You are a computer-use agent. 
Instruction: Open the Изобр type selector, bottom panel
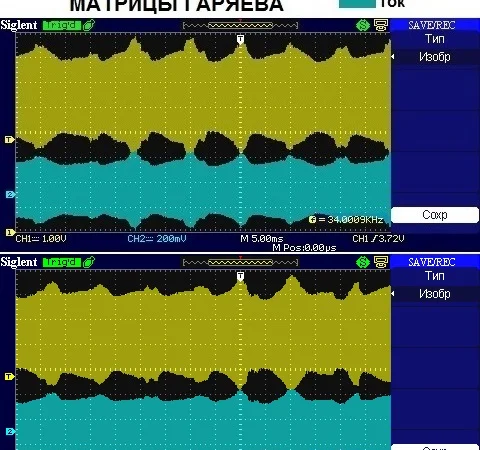pos(435,294)
